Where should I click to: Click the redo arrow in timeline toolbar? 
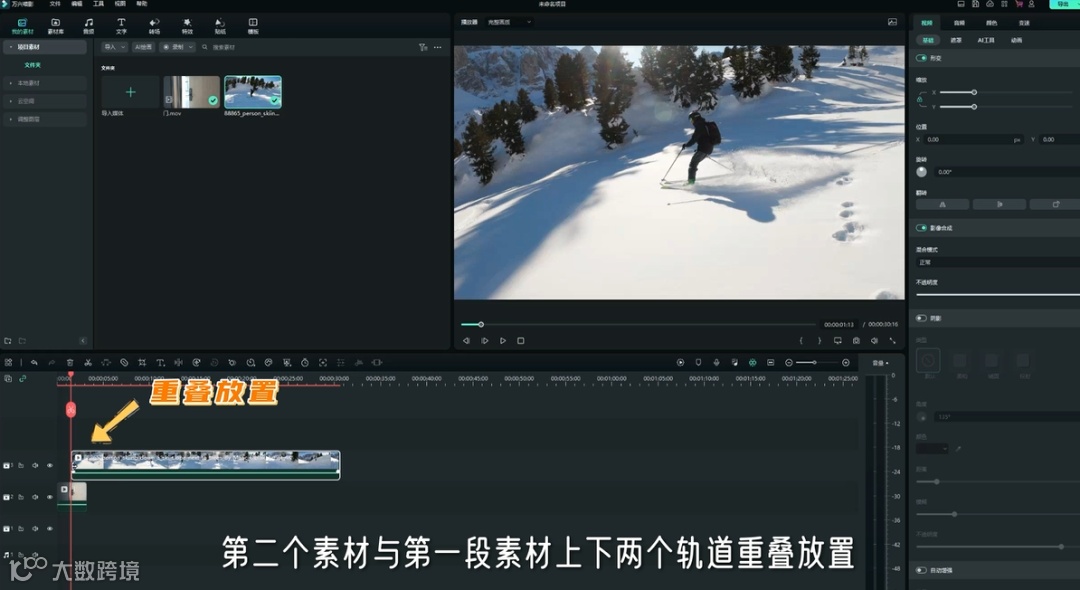52,362
